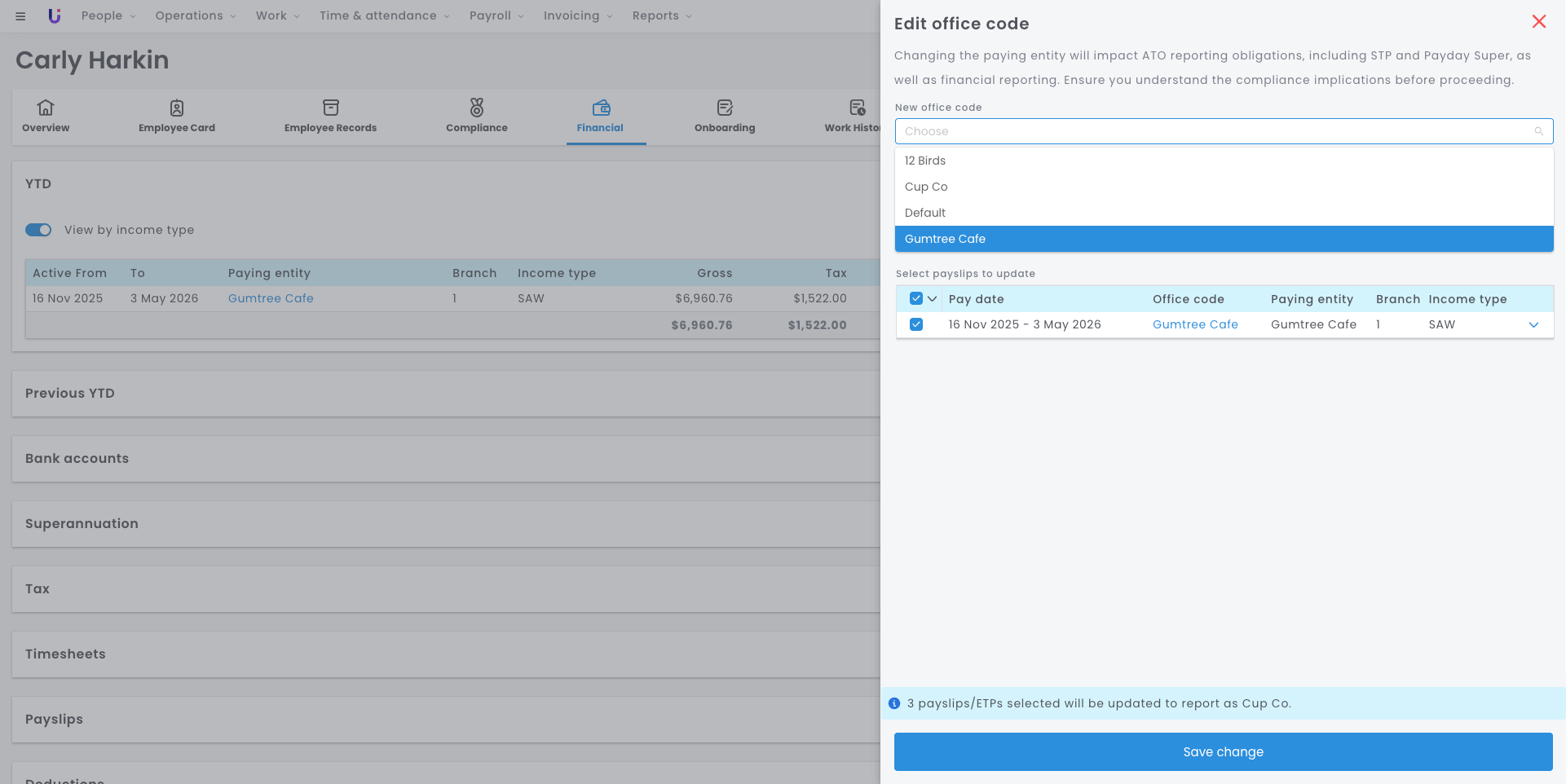1566x784 pixels.
Task: Choose Gumtree Cafe from office code list
Action: click(x=1224, y=239)
